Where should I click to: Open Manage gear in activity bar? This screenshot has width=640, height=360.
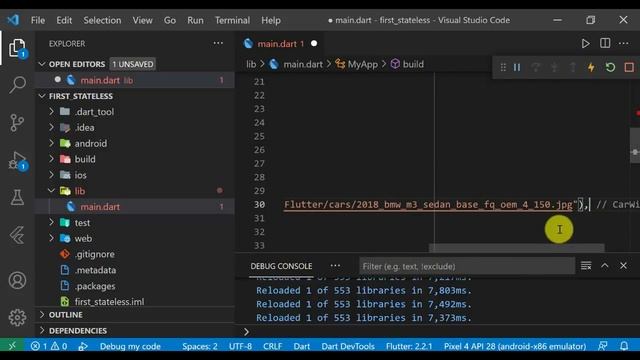coord(17,317)
